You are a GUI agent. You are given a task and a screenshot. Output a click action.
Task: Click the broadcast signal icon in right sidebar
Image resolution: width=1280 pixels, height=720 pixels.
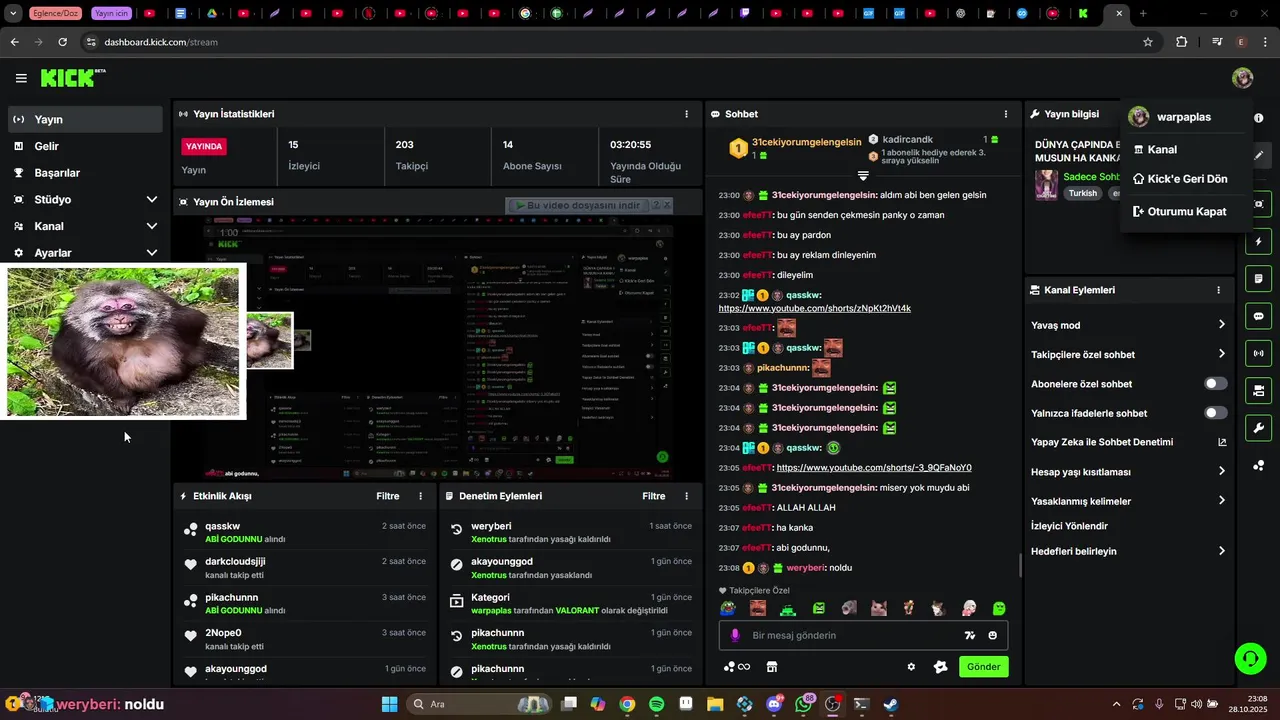1258,353
